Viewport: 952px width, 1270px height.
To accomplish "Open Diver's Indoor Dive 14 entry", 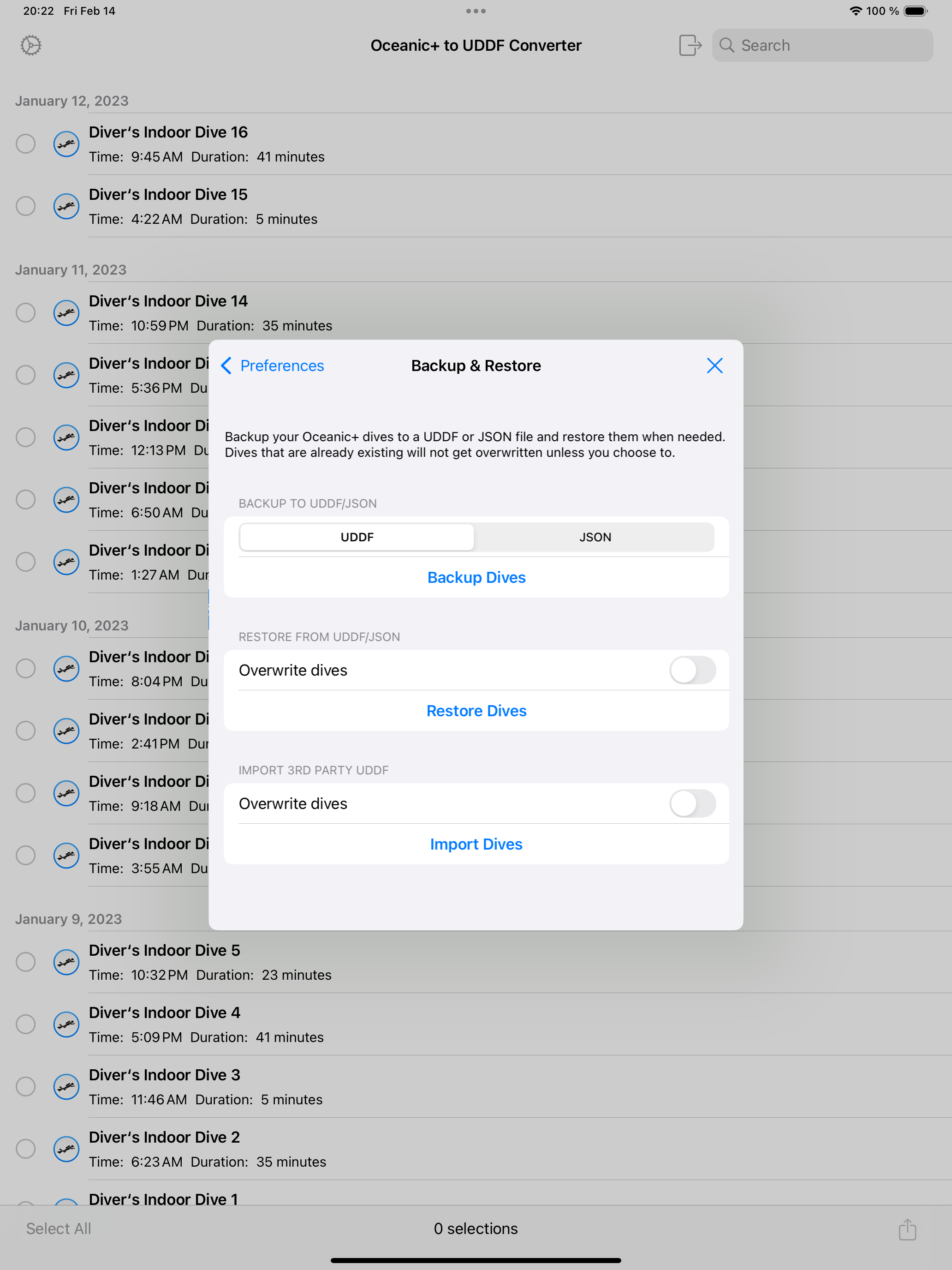I will 476,313.
